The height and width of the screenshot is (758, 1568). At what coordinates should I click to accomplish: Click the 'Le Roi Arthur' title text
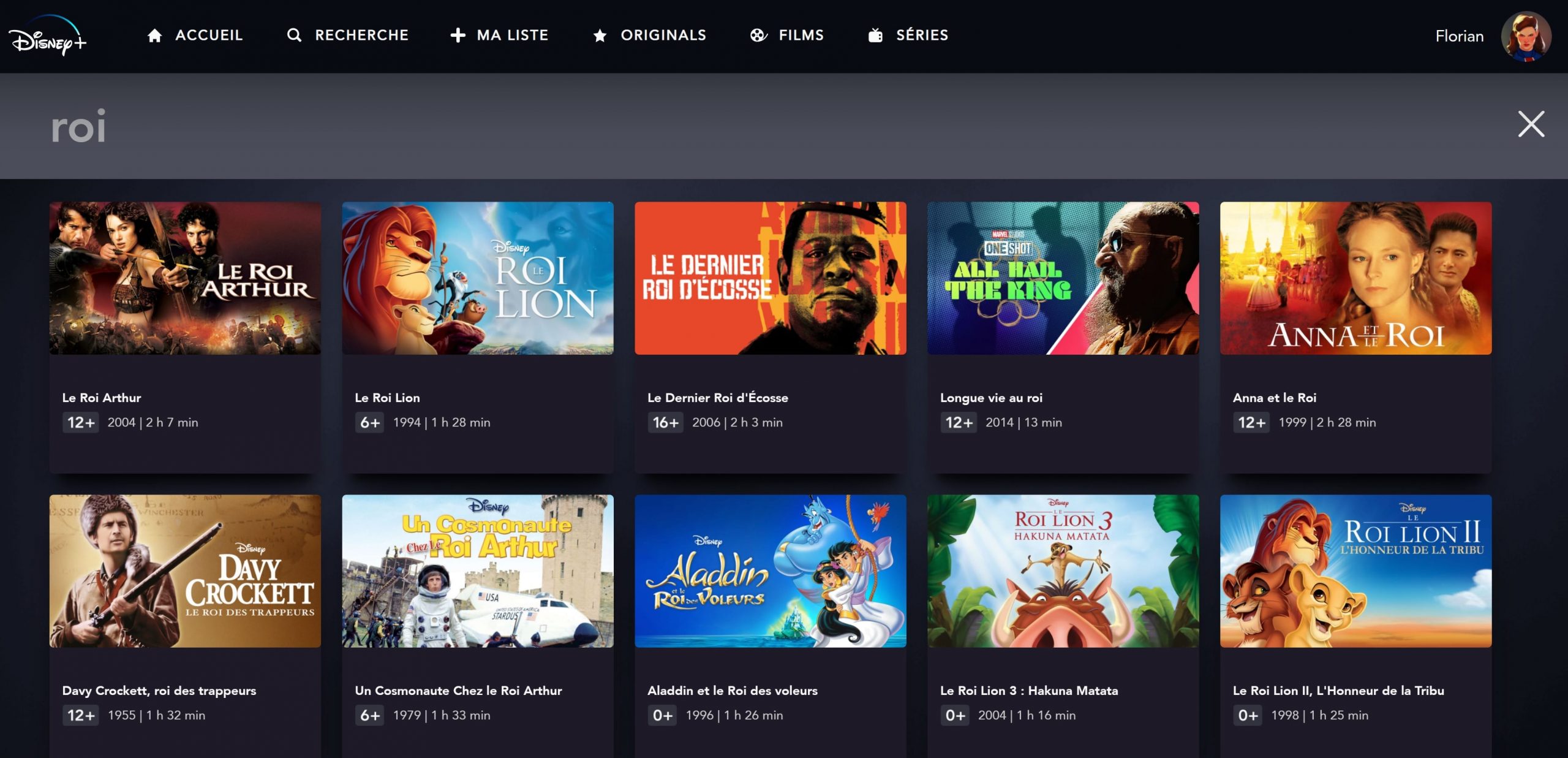tap(102, 398)
